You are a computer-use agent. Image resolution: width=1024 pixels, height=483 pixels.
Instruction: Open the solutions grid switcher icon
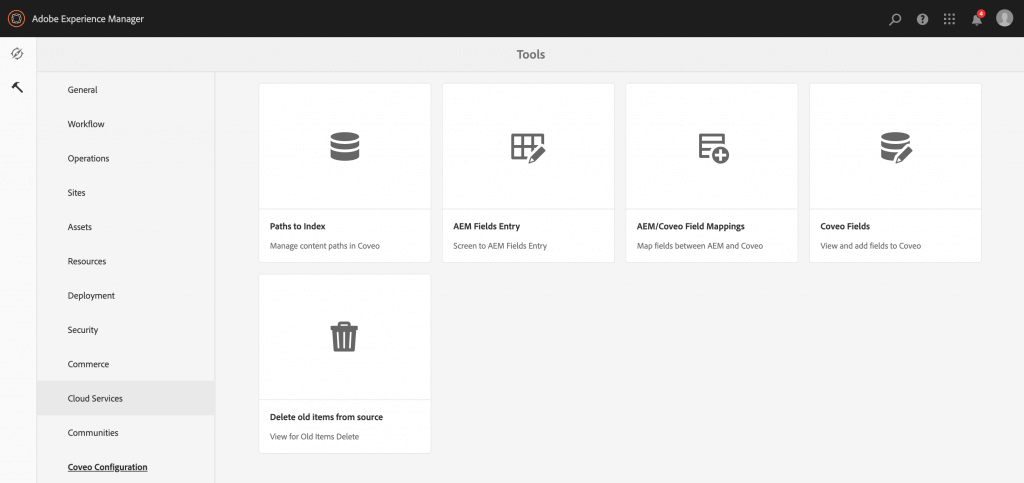(950, 19)
